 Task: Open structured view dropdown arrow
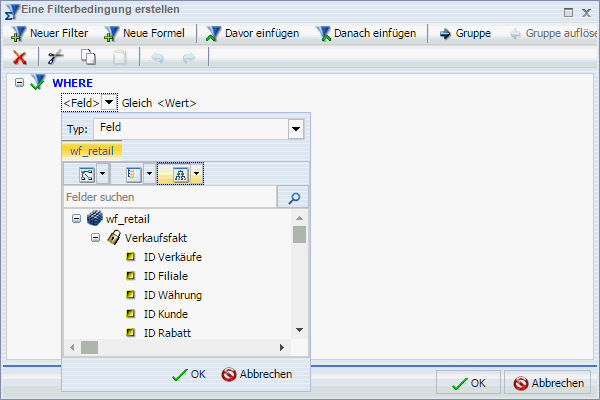tap(197, 173)
